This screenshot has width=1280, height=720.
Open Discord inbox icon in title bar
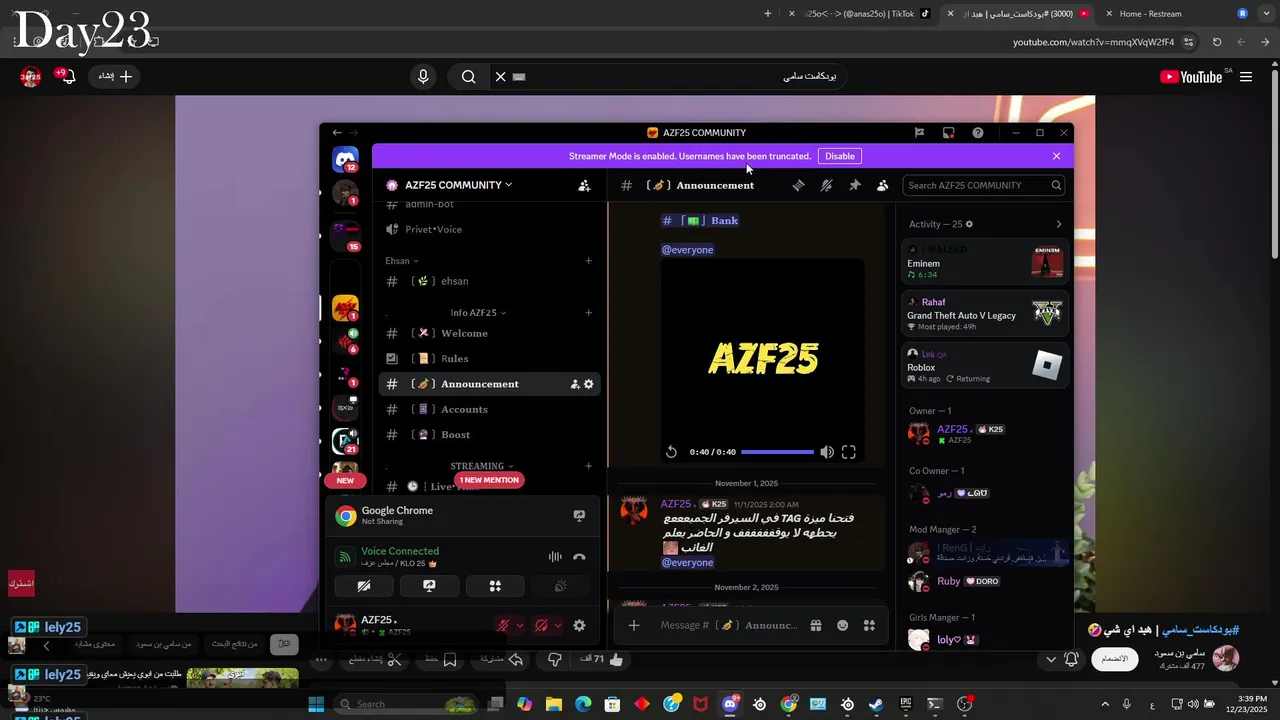coord(948,132)
